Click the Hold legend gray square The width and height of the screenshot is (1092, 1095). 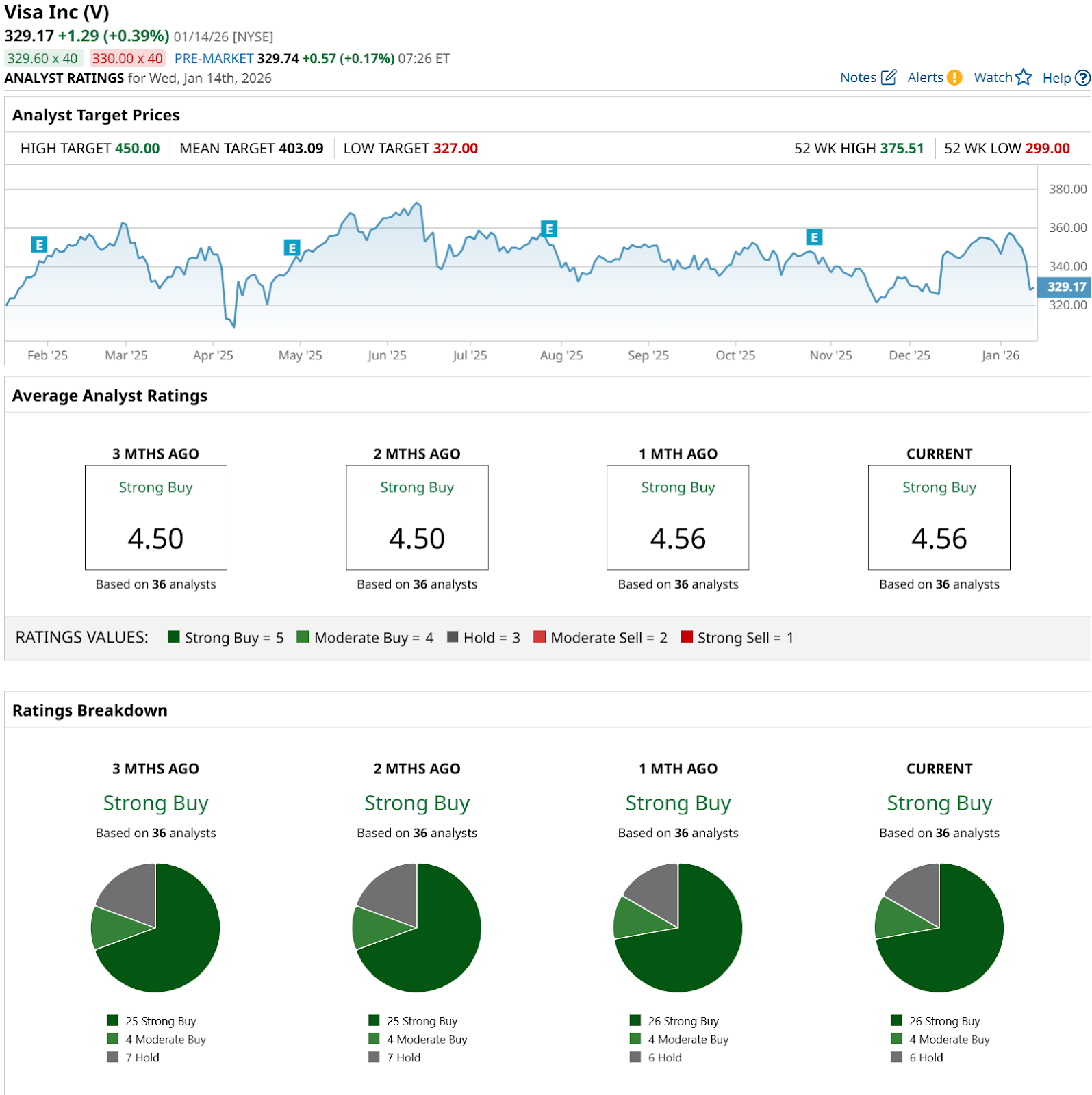point(453,637)
